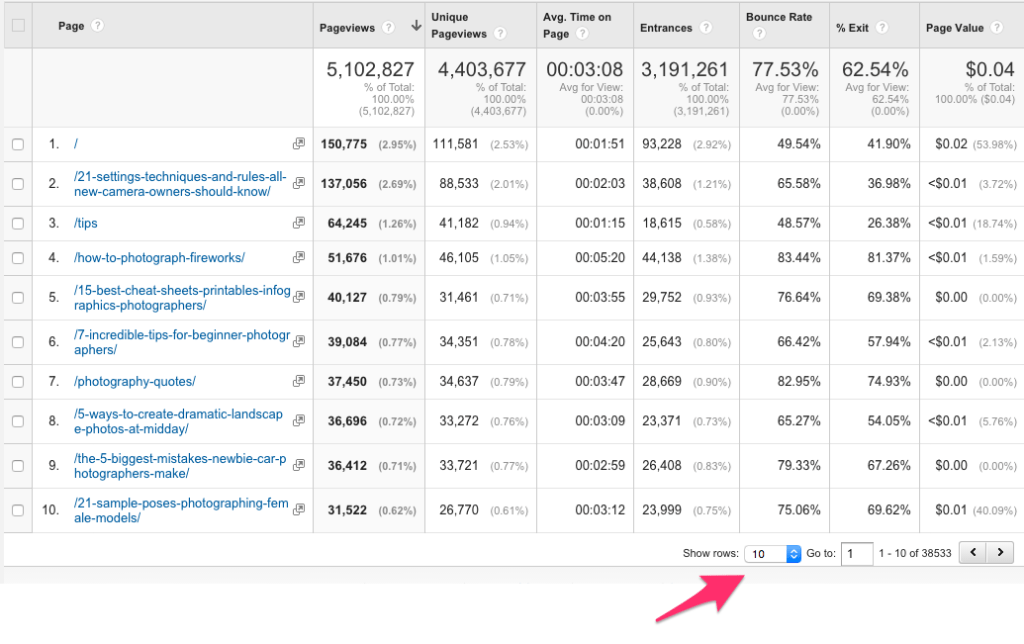Click the Show rows stepper up arrow
This screenshot has height=644, width=1024.
tap(794, 549)
